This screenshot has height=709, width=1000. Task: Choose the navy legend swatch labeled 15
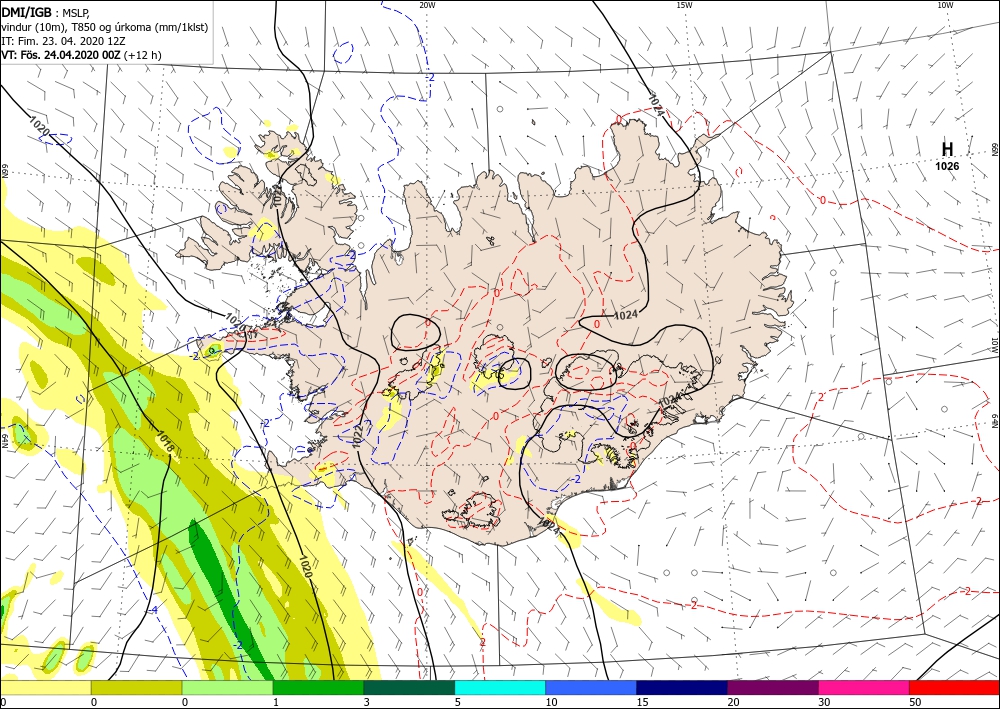click(x=682, y=687)
